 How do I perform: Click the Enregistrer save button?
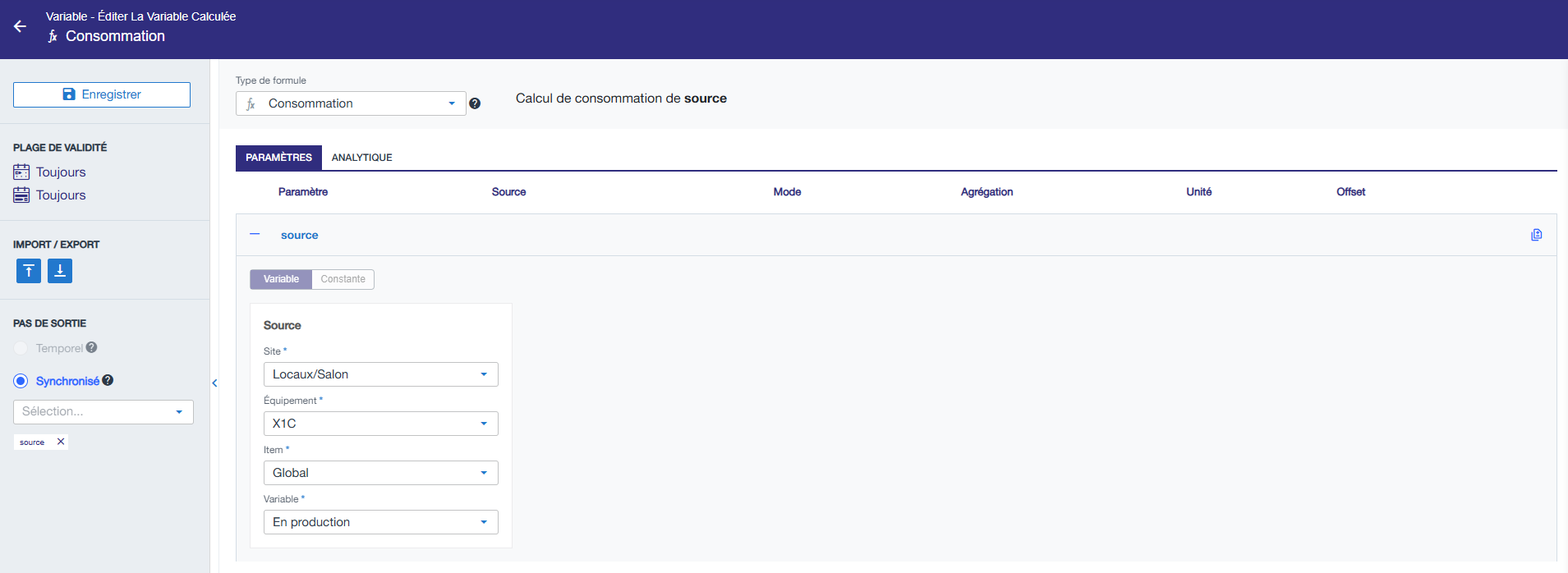click(102, 94)
